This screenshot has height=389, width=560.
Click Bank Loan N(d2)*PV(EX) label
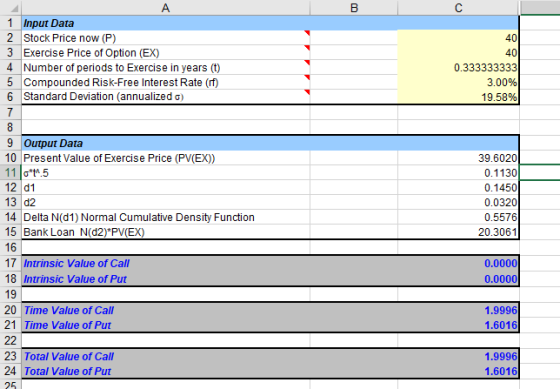[84, 232]
